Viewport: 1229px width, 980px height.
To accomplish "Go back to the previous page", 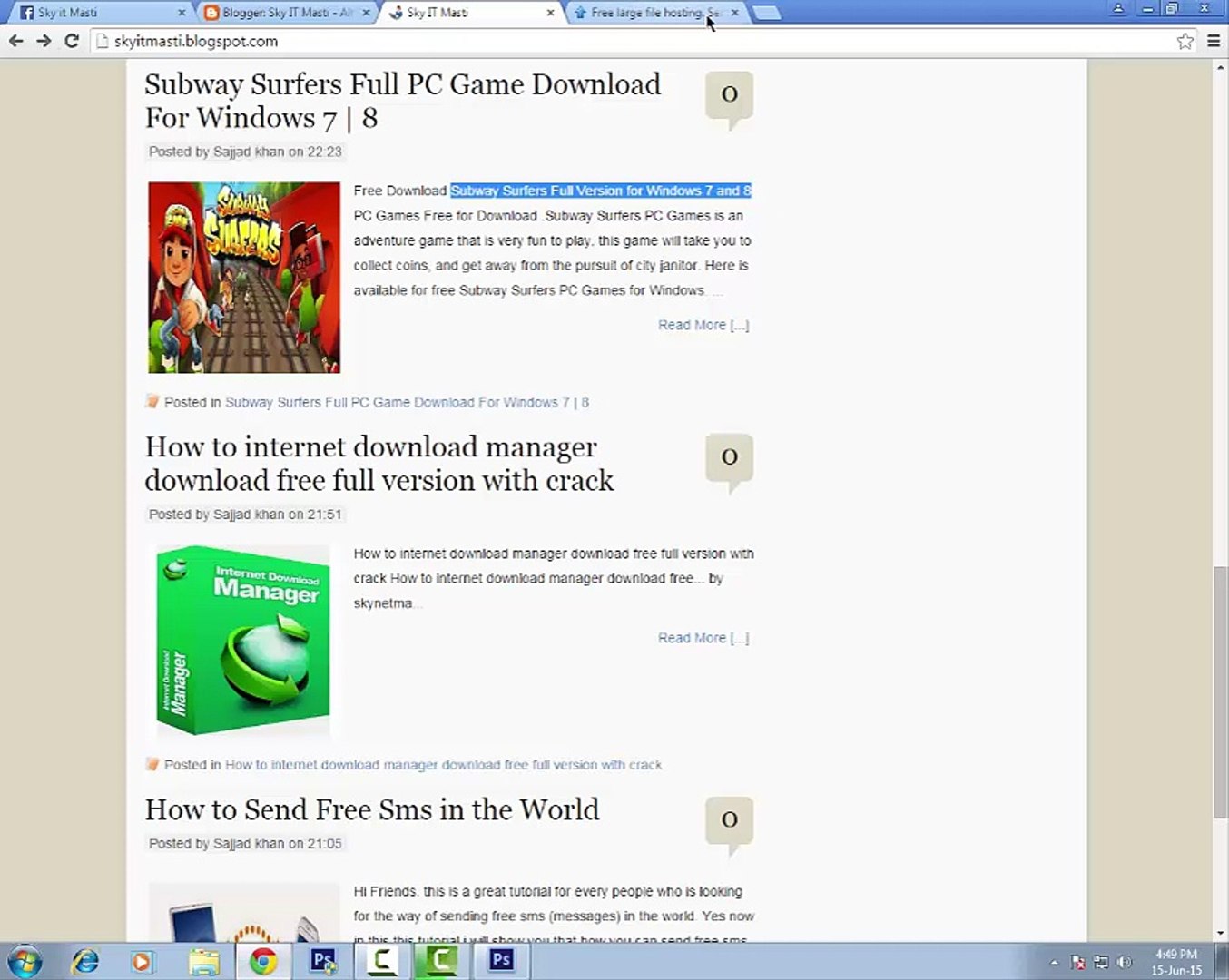I will pyautogui.click(x=15, y=41).
